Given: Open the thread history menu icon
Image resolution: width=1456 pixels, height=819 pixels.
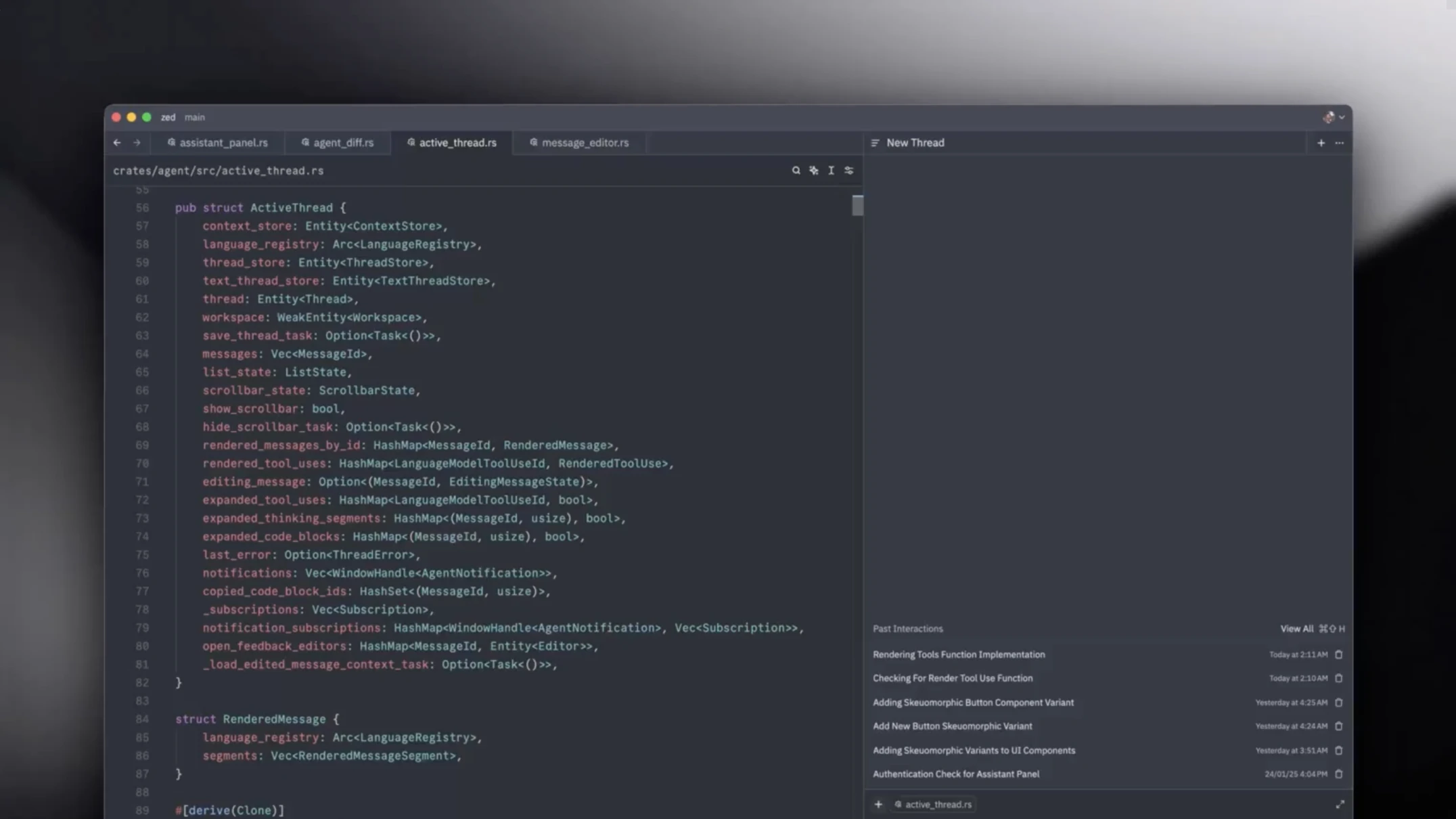Looking at the screenshot, I should click(x=875, y=143).
